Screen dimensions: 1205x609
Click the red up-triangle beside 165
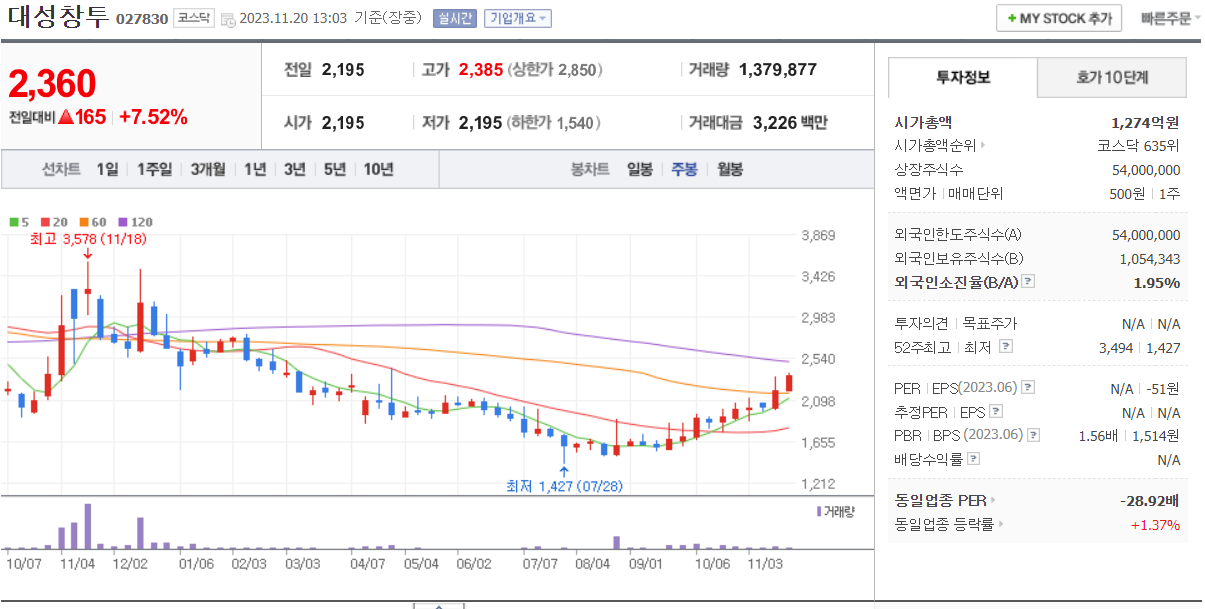66,117
